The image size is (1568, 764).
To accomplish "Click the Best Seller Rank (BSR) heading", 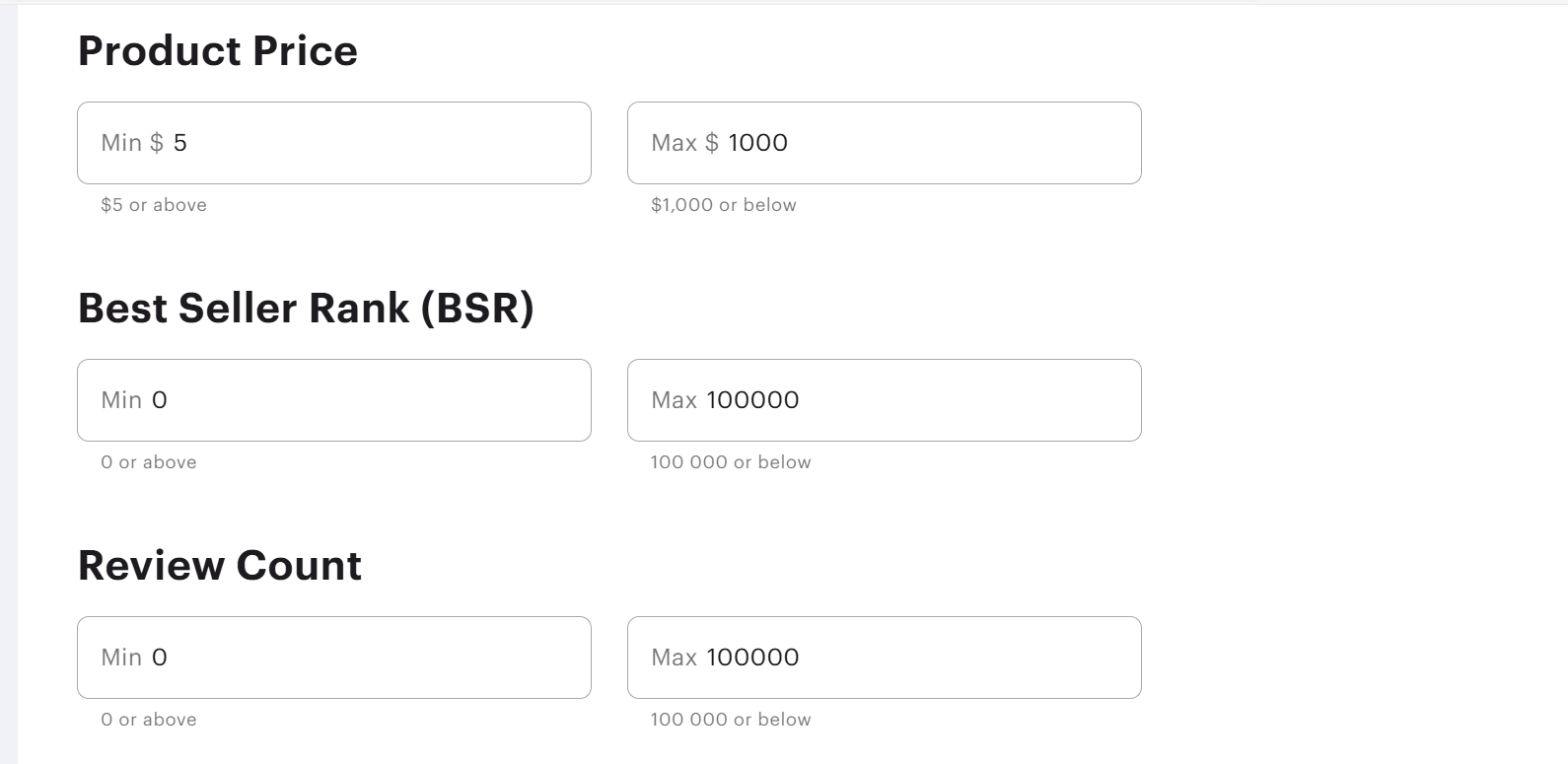I will click(x=306, y=309).
